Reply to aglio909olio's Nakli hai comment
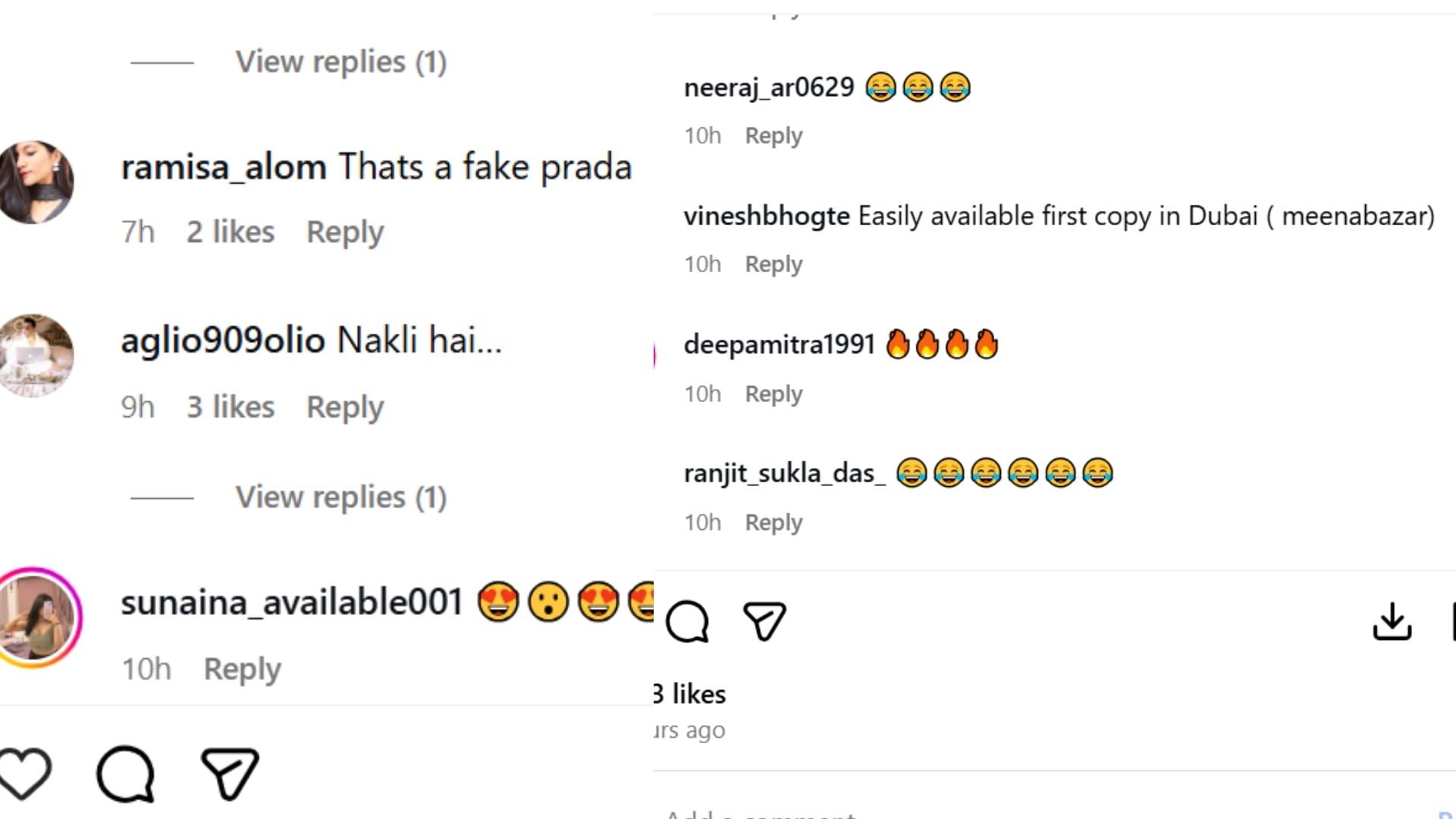This screenshot has height=819, width=1456. [345, 407]
